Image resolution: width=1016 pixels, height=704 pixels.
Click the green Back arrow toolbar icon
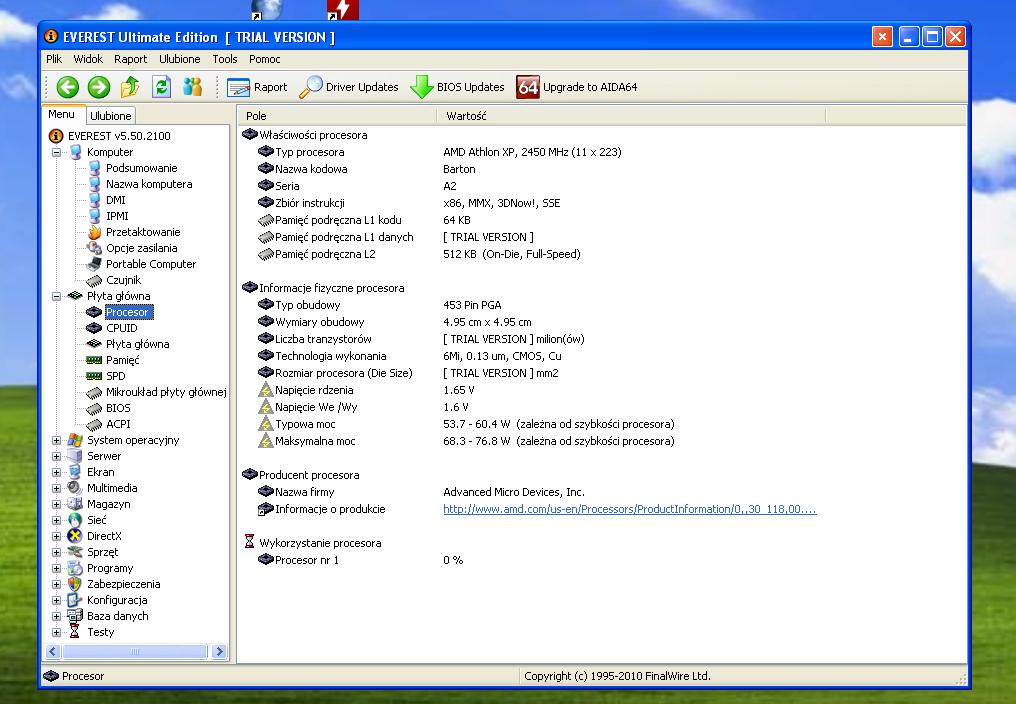67,87
